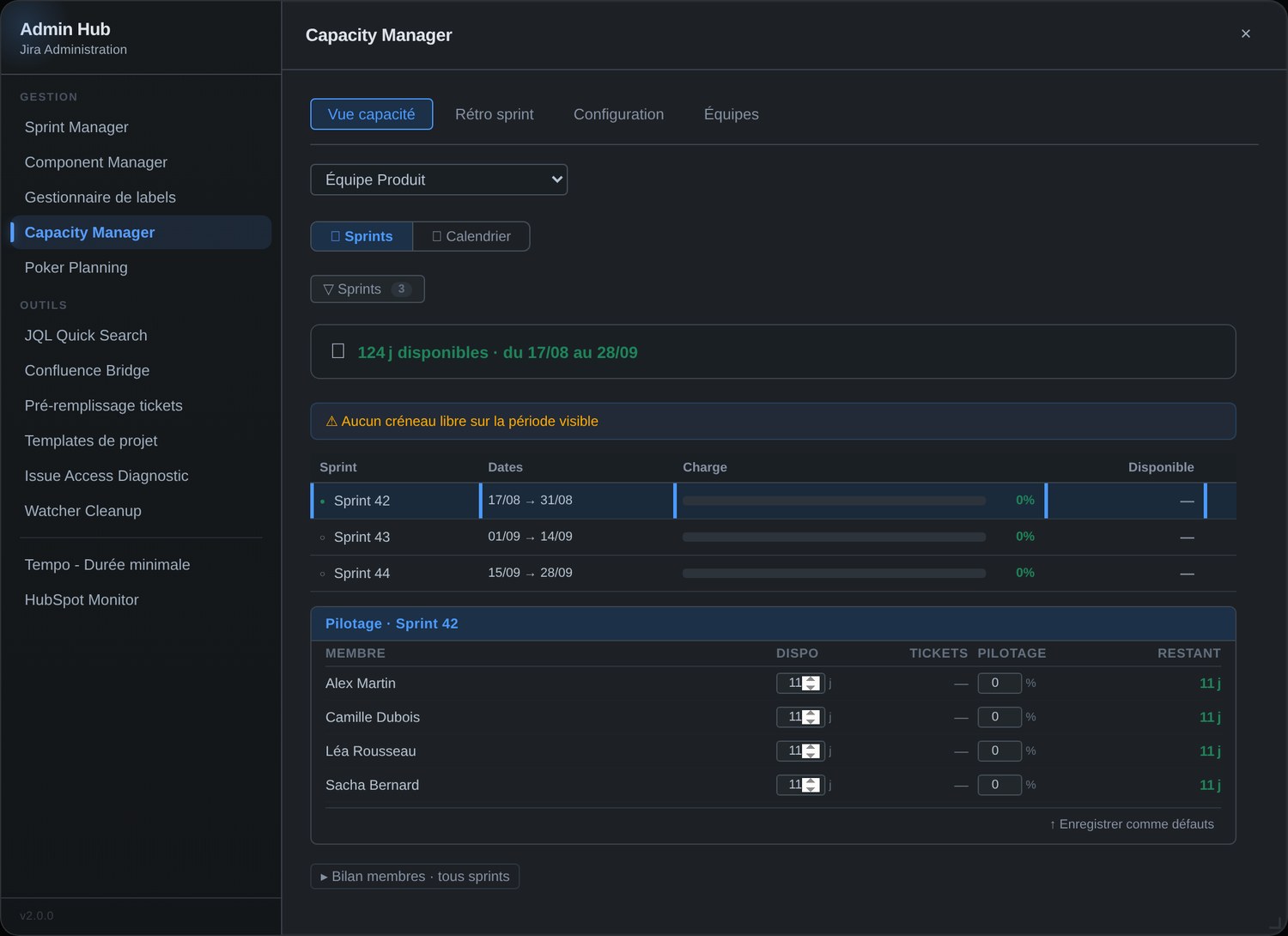
Task: Switch to the Calendrier view toggle
Action: pos(471,236)
